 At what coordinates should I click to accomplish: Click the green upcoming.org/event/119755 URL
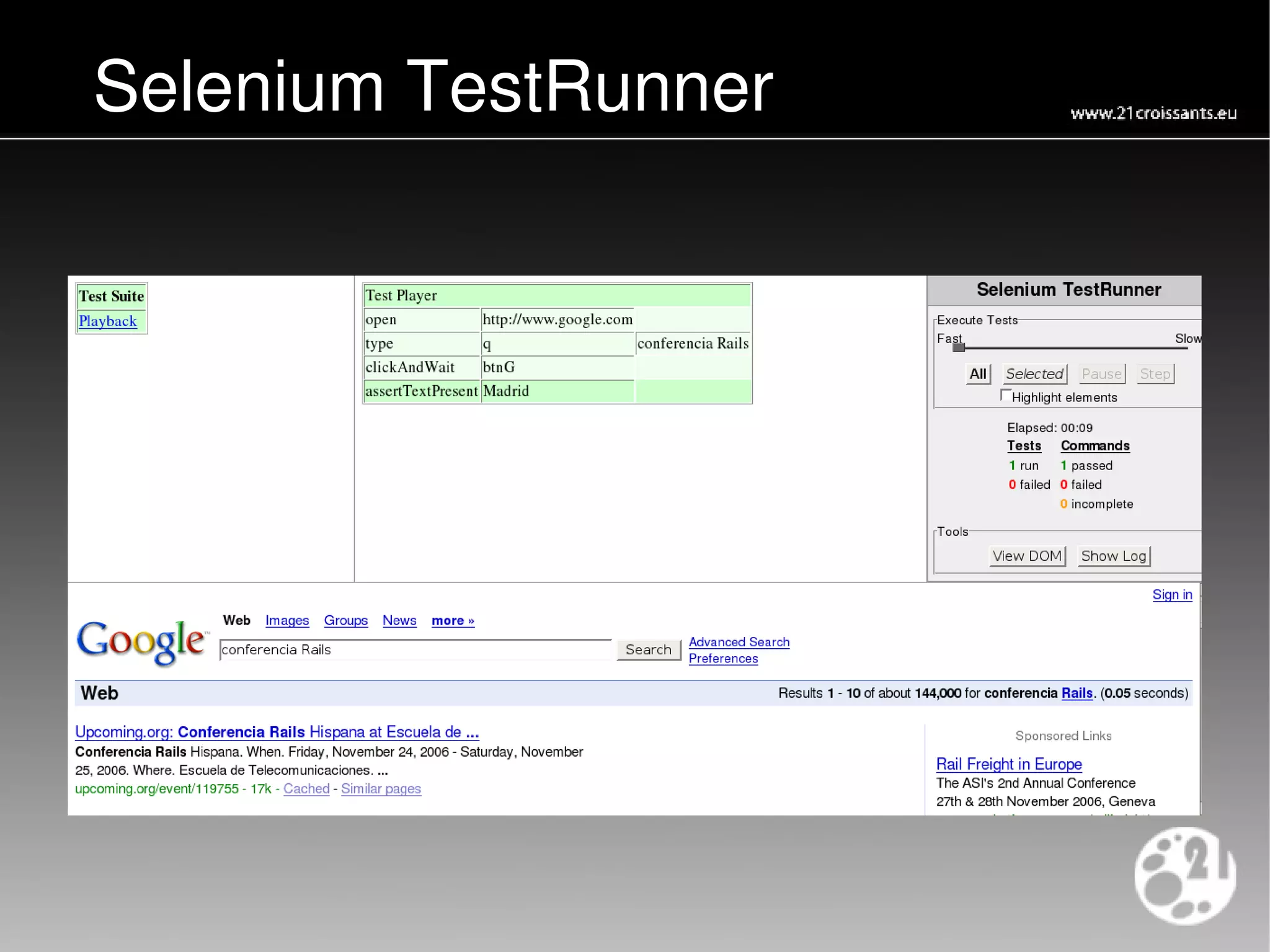(x=157, y=789)
